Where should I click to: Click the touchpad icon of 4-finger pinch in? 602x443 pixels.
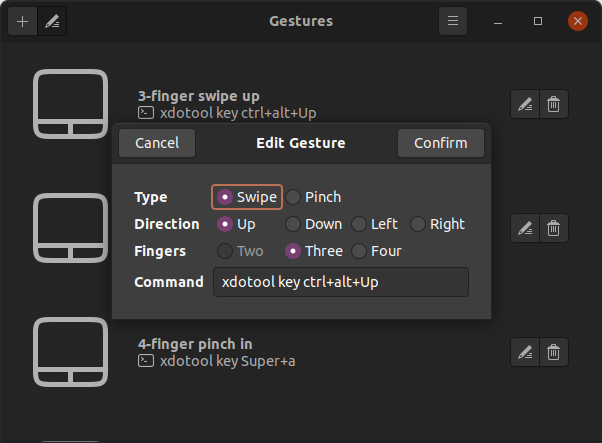(70, 352)
